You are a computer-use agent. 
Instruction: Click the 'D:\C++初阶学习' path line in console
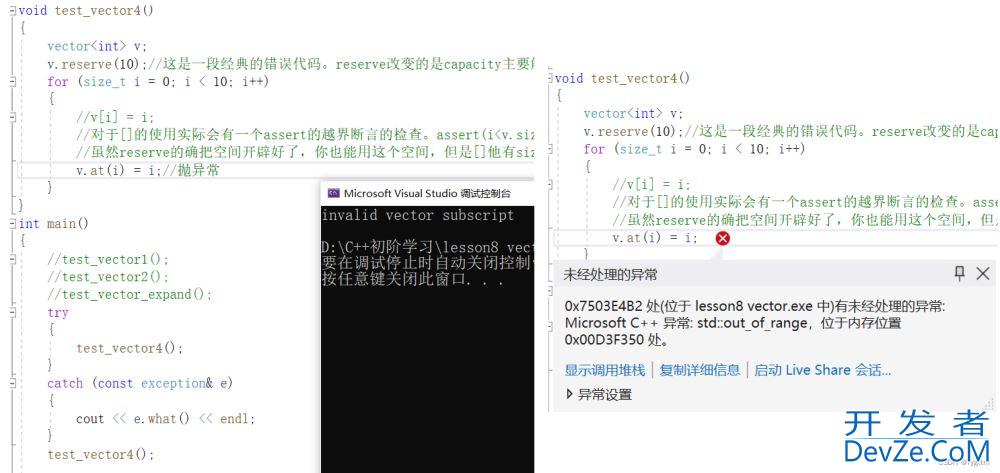pyautogui.click(x=427, y=247)
